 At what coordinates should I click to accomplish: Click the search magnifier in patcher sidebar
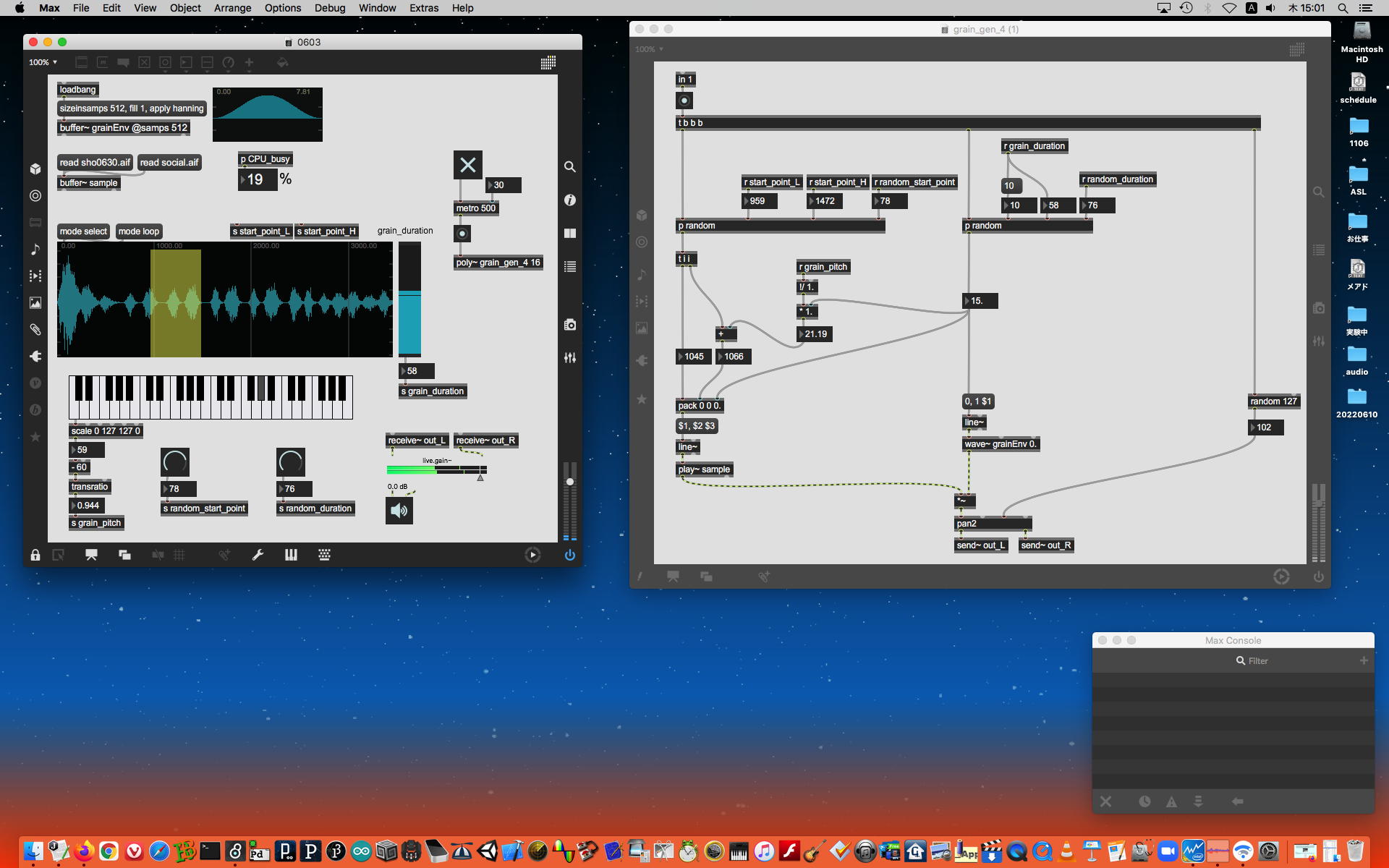570,166
